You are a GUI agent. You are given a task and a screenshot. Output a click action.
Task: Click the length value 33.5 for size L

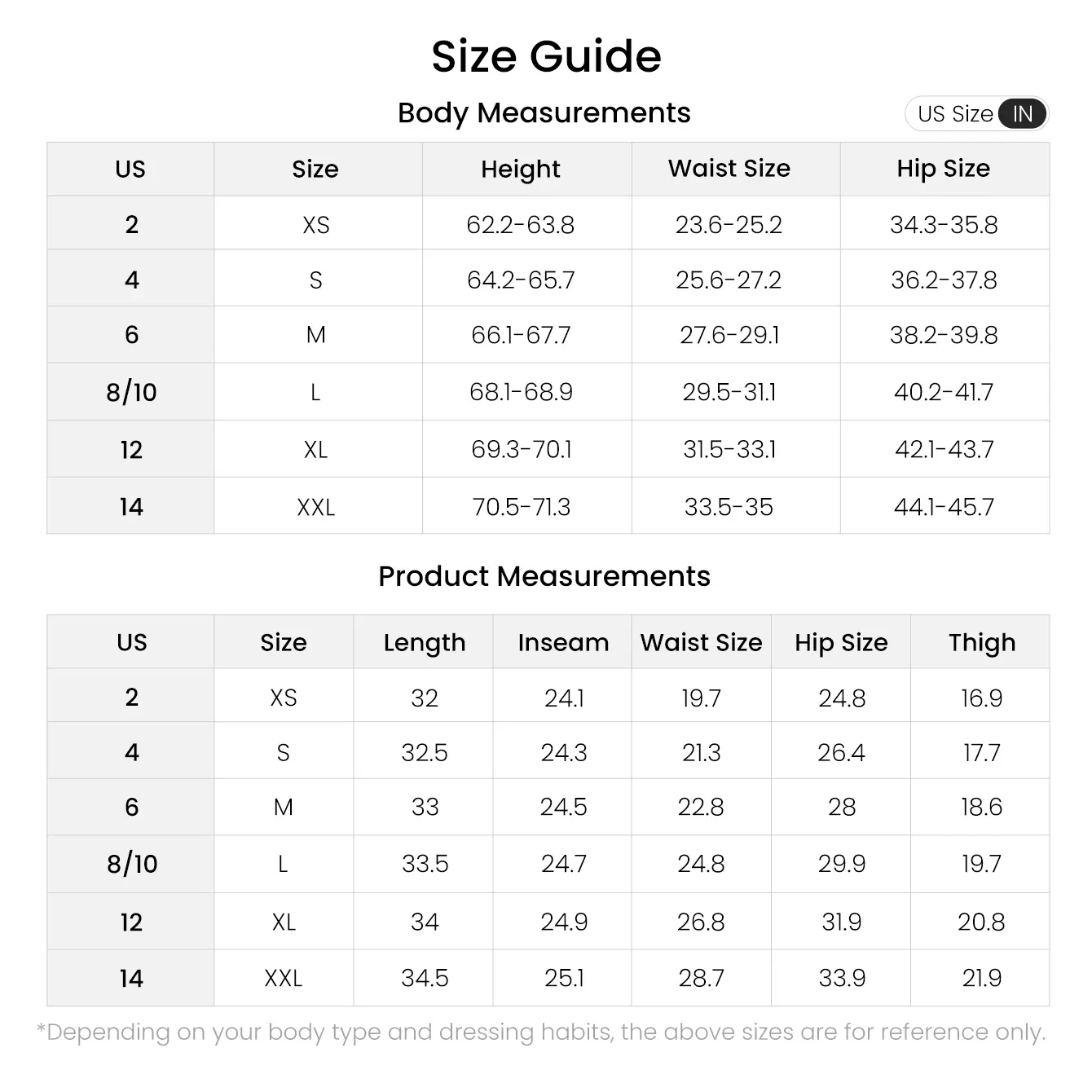tap(425, 864)
